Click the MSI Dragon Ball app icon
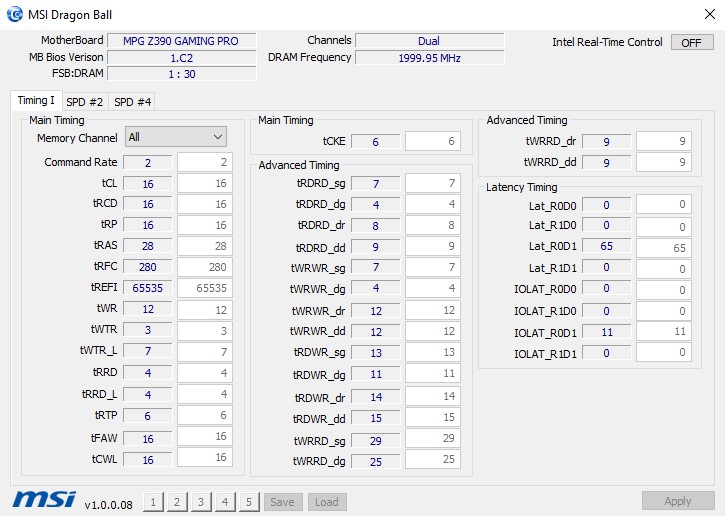725x516 pixels. (x=14, y=14)
